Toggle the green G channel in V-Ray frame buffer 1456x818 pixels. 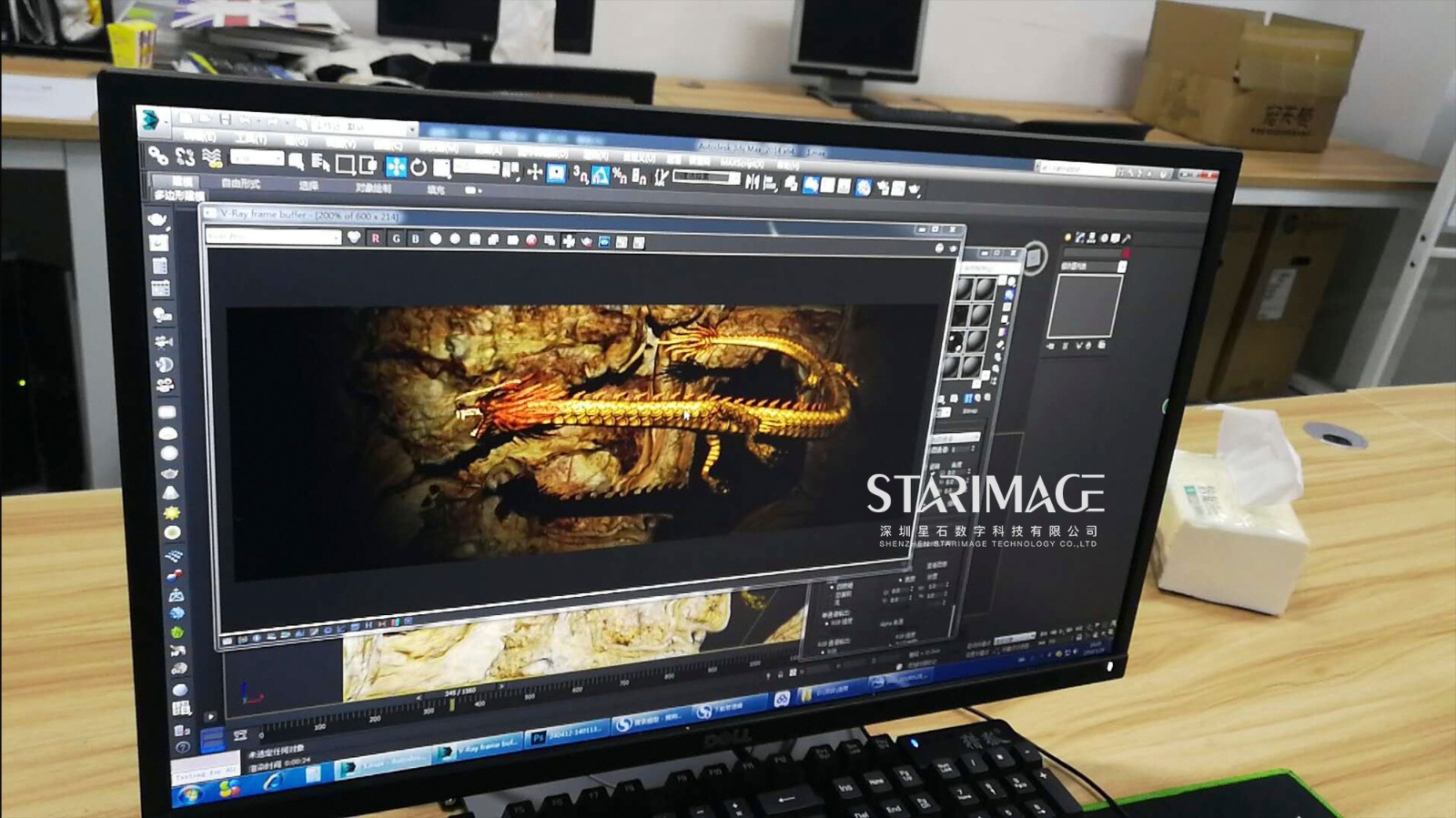397,238
